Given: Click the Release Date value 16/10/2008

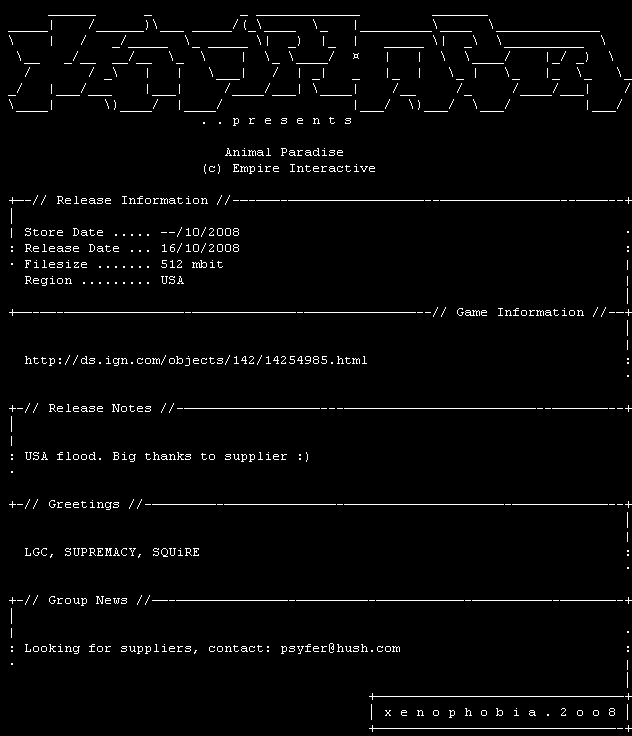Looking at the screenshot, I should (200, 248).
